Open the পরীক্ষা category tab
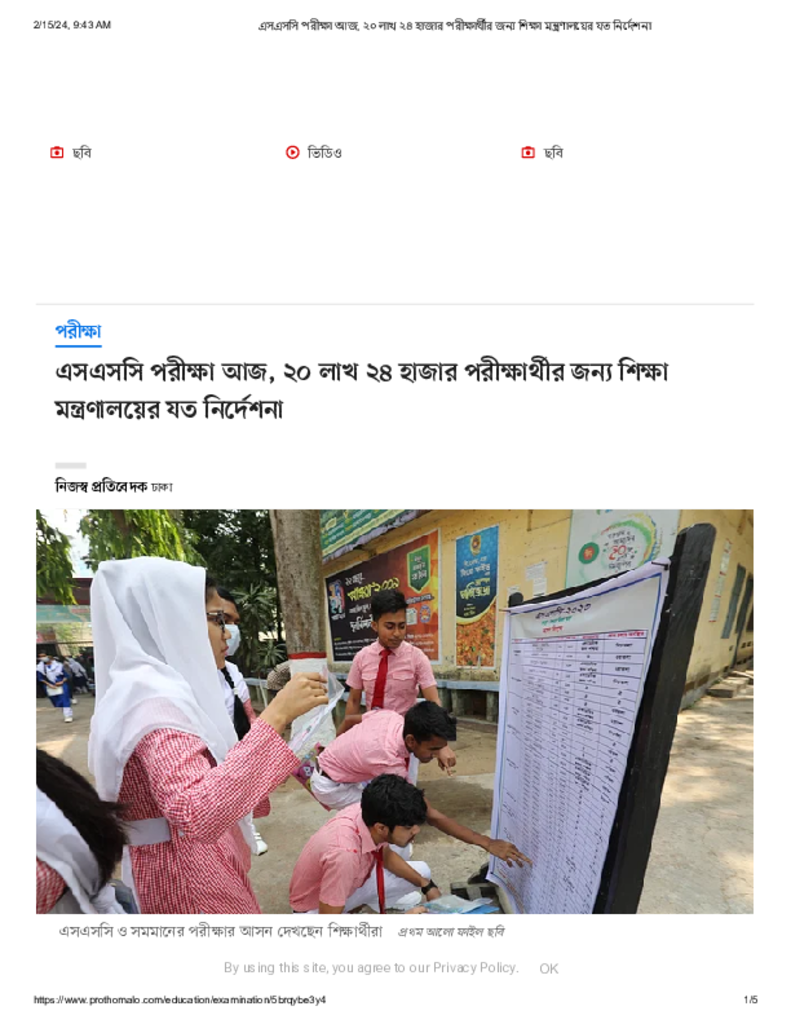The width and height of the screenshot is (791, 1024). point(78,331)
